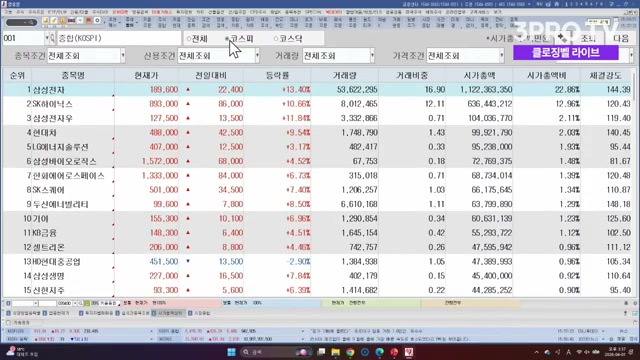
Task: Sort by the 종목명 column header
Action: click(73, 76)
